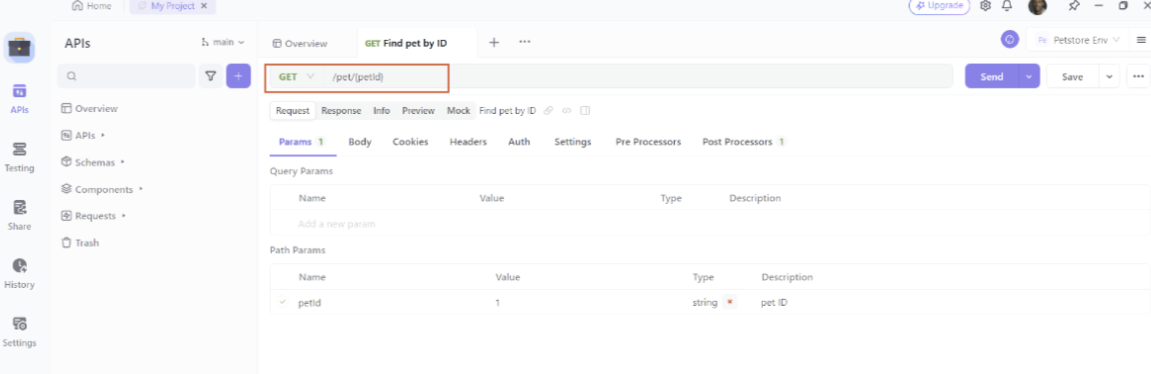Screen dimensions: 1151x374
Task: Open Trash in the APIs tree
Action: (80, 242)
